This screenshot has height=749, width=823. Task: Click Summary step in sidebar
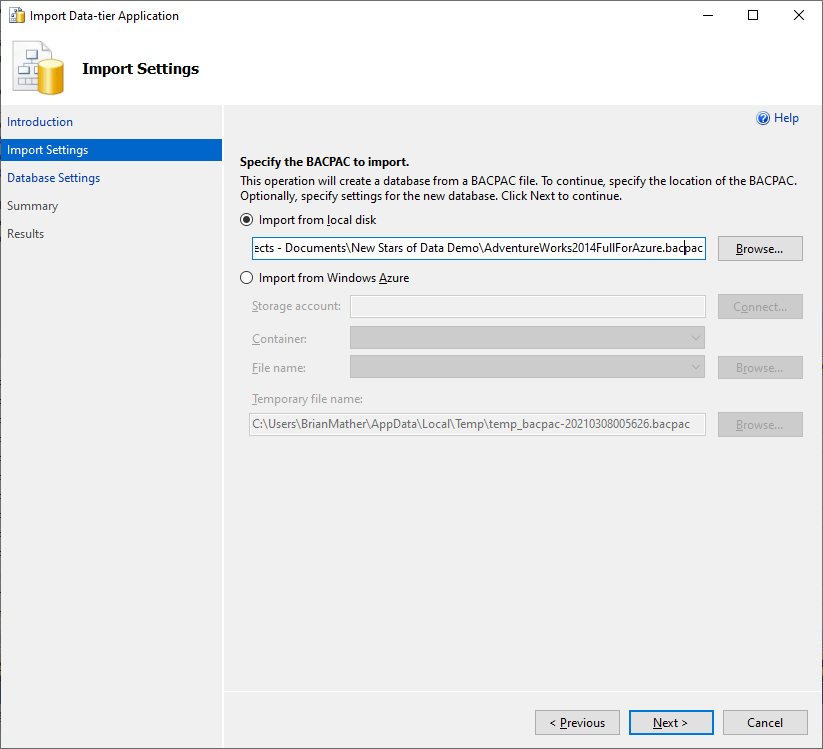click(x=33, y=206)
